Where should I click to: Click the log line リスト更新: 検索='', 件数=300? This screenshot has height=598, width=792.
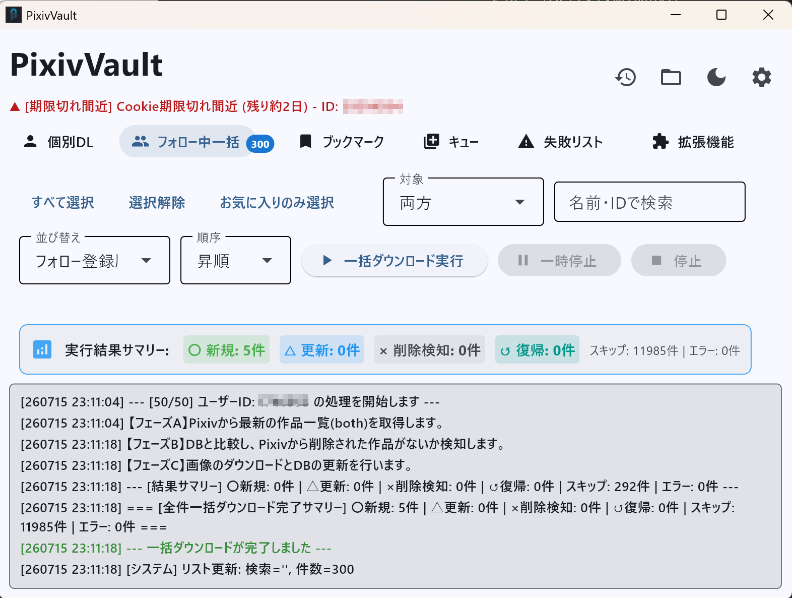click(187, 569)
